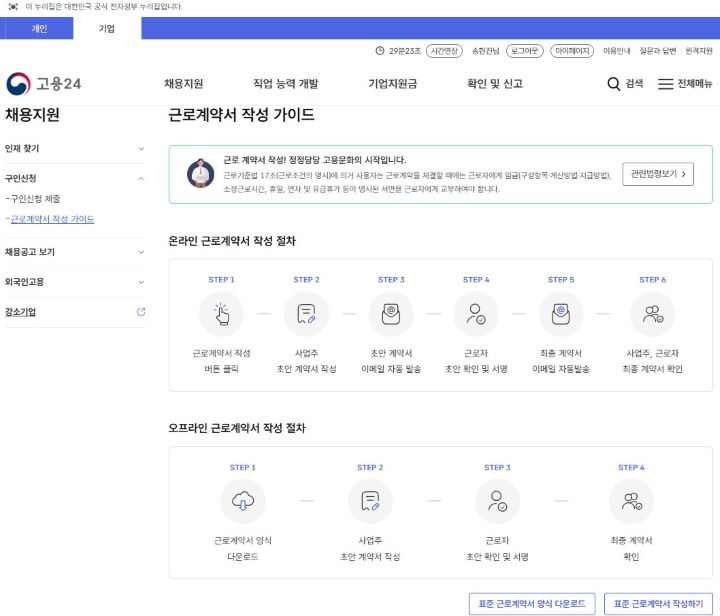This screenshot has width=720, height=616.
Task: Click 표준 근로계약서 양식 다운로드 button
Action: coord(532,604)
